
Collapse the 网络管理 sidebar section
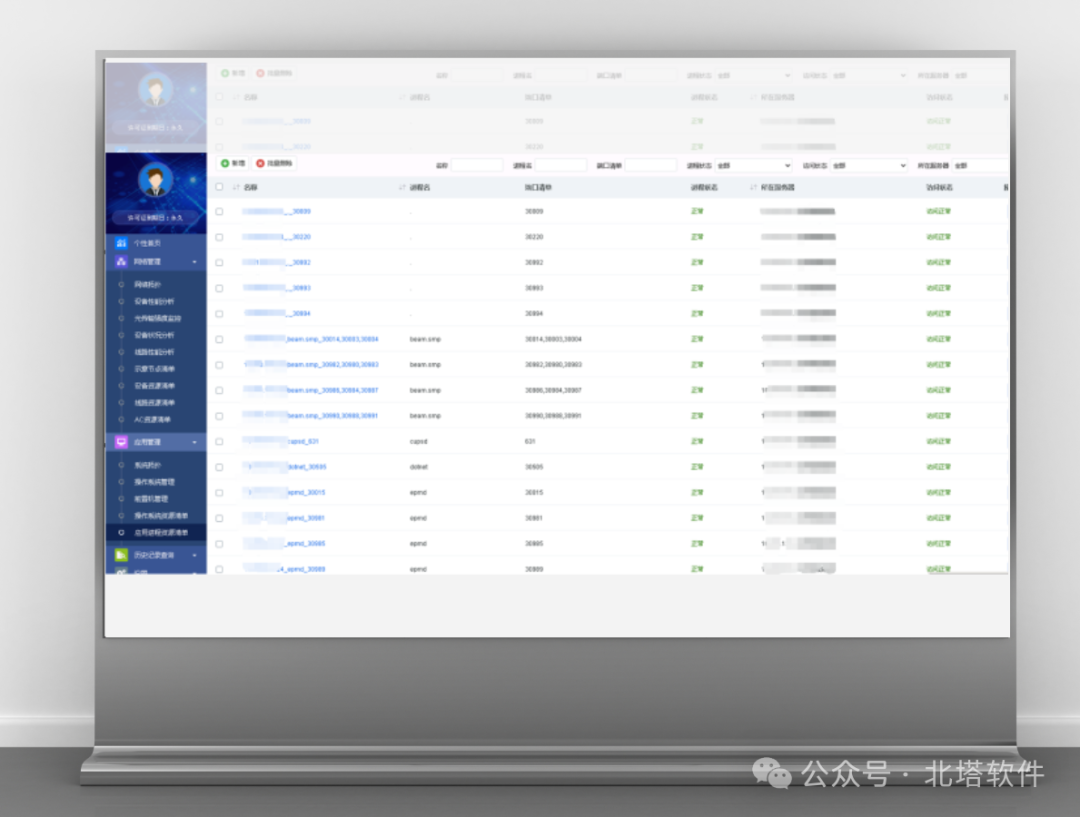[194, 262]
